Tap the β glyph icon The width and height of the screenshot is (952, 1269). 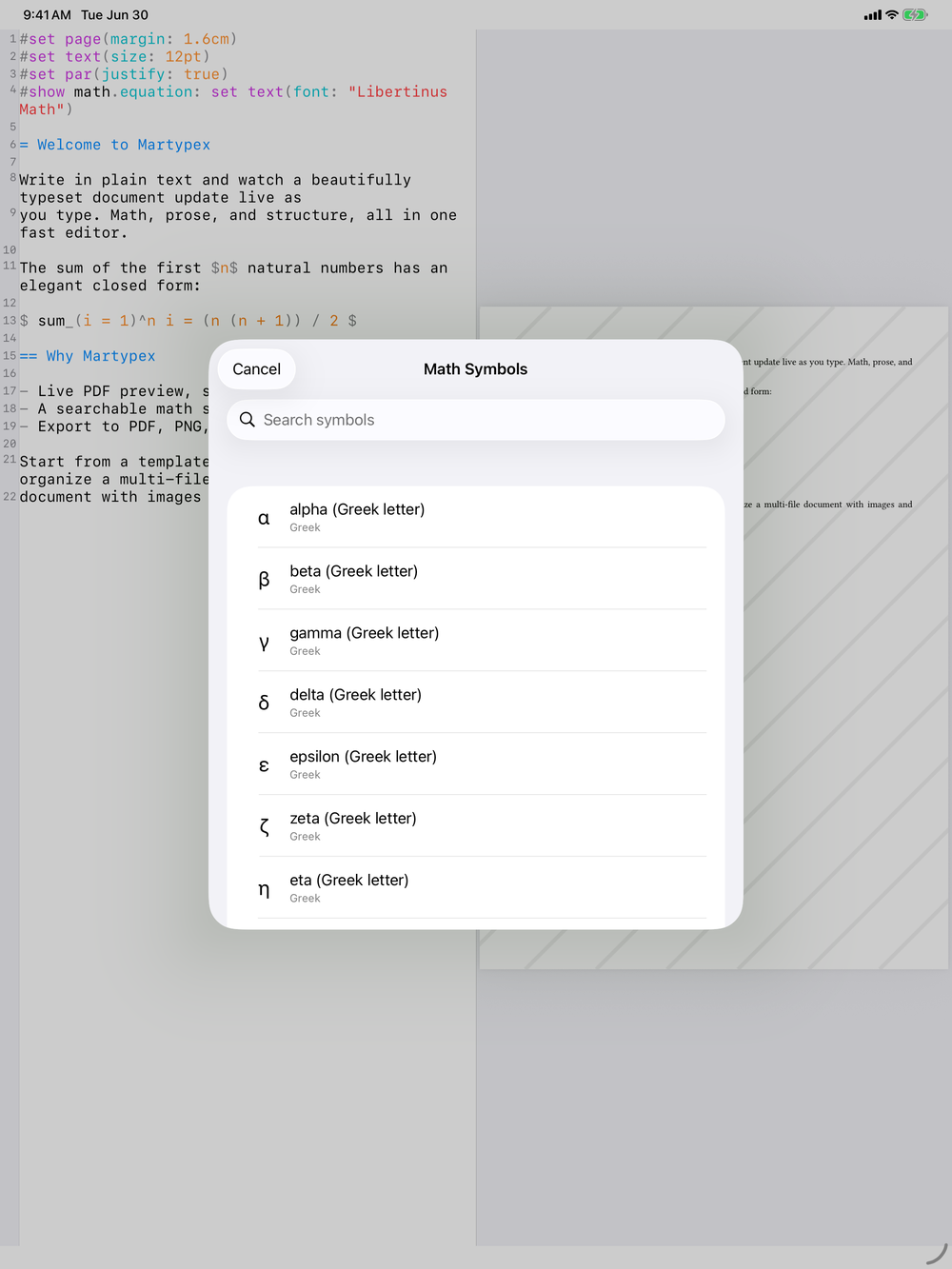(264, 580)
